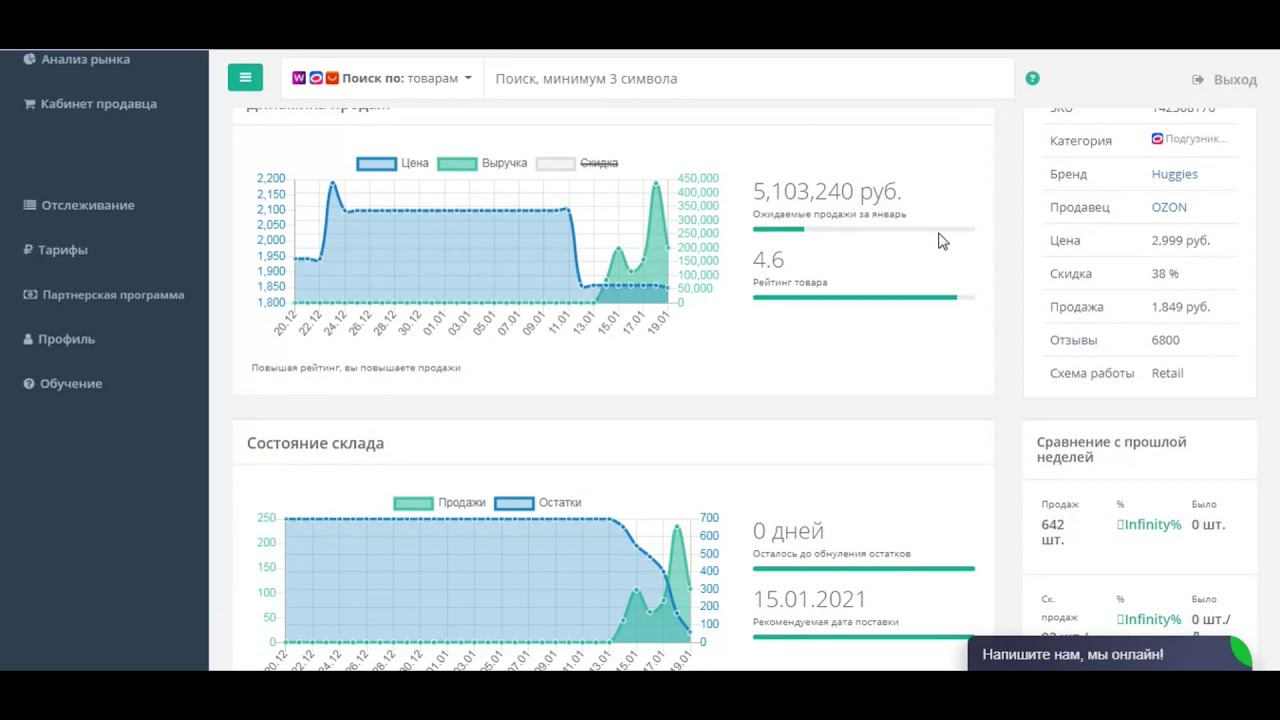Click the Обучение question icon in sidebar

(29, 384)
